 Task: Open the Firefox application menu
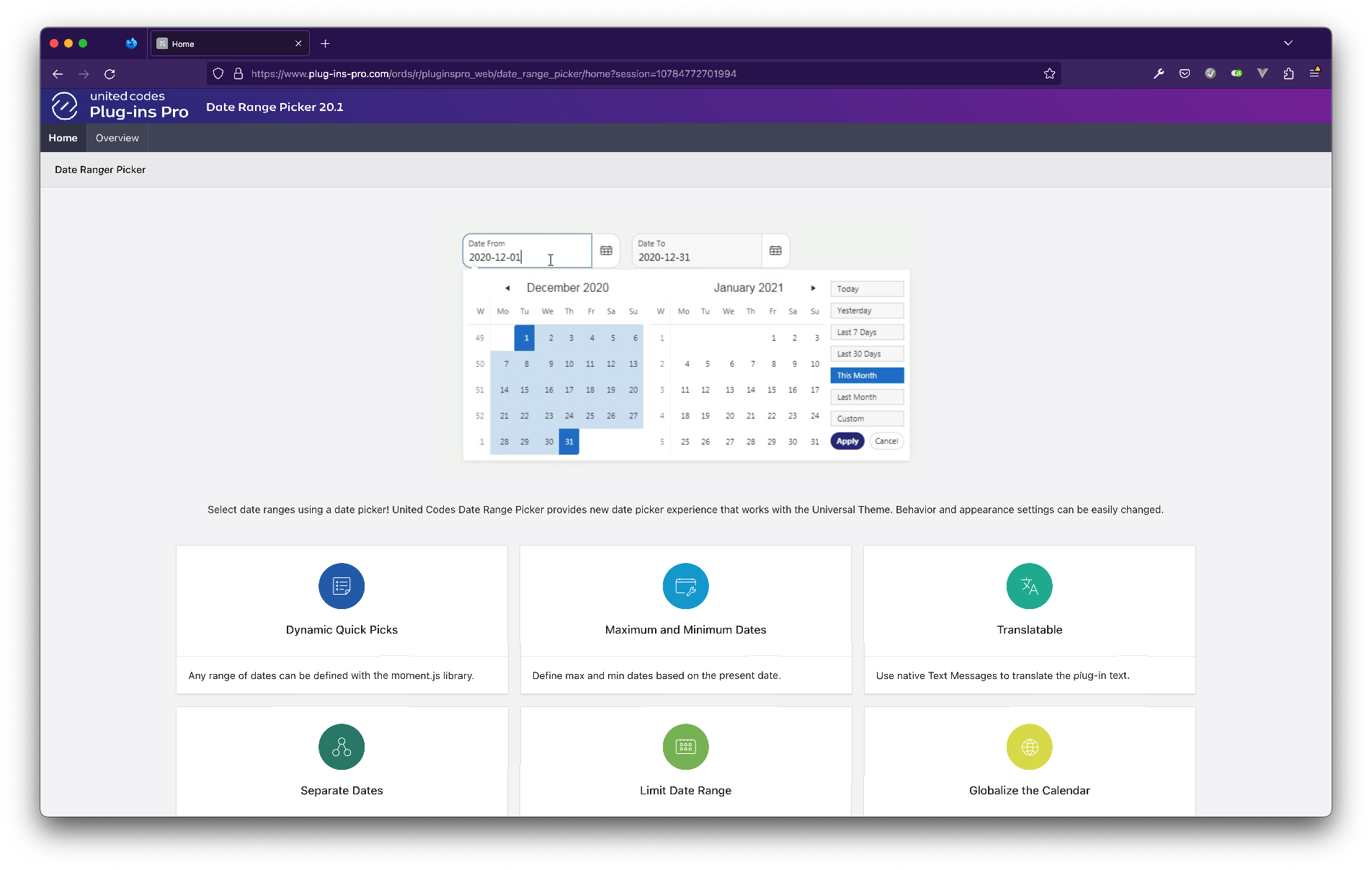click(x=1314, y=74)
